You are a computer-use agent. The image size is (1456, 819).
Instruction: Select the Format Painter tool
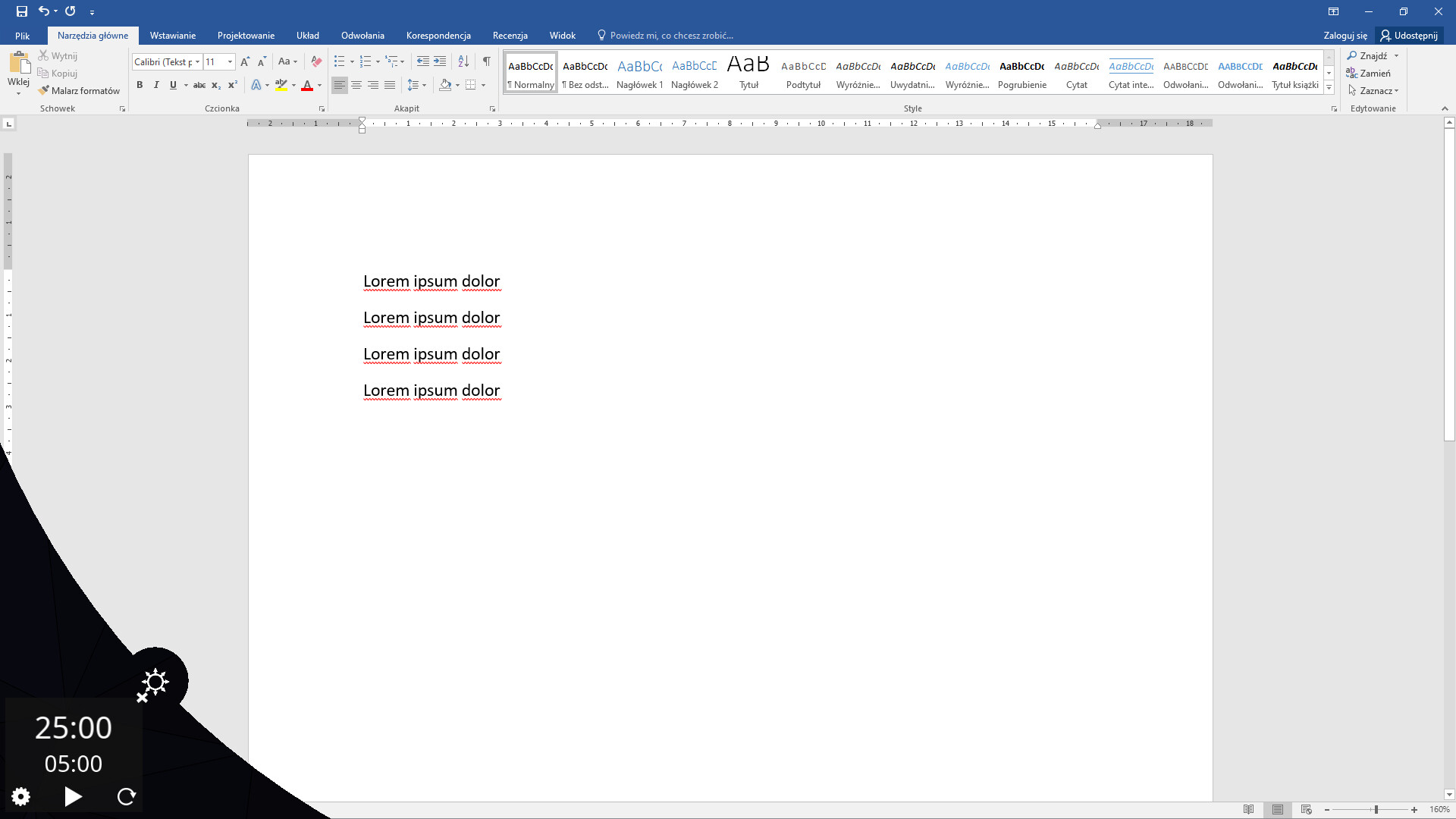79,90
